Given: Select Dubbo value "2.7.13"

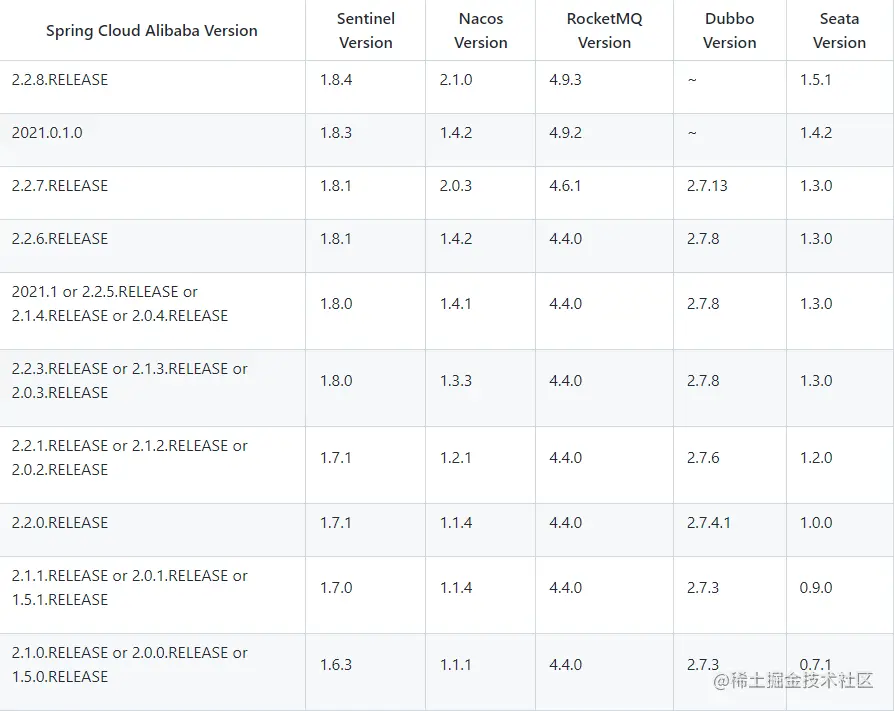Looking at the screenshot, I should [707, 186].
